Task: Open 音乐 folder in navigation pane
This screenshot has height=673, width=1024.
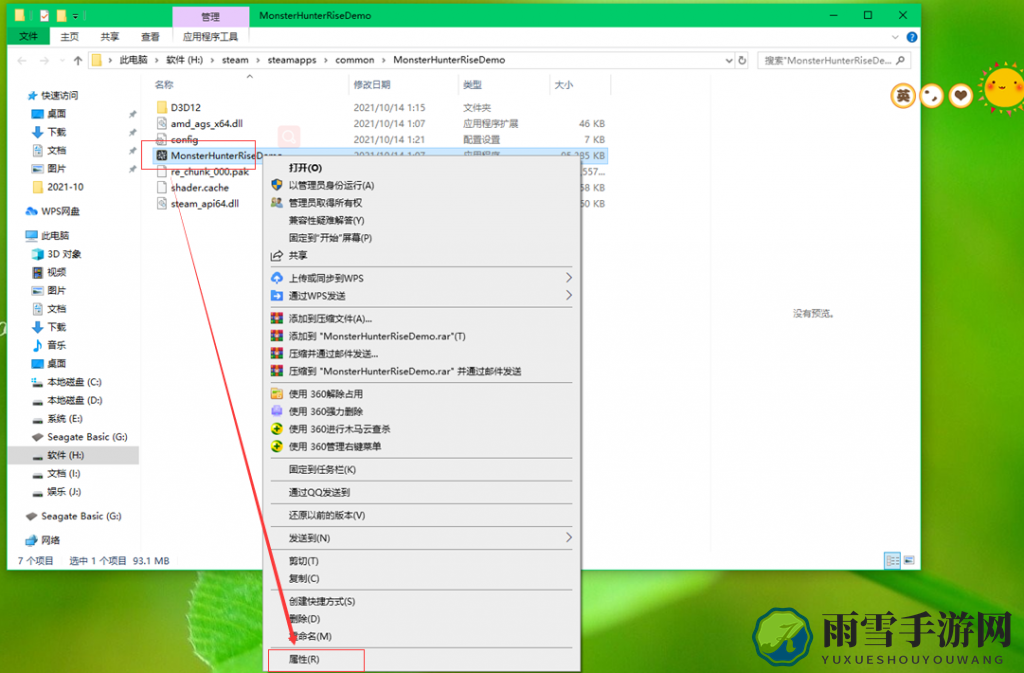Action: click(56, 345)
